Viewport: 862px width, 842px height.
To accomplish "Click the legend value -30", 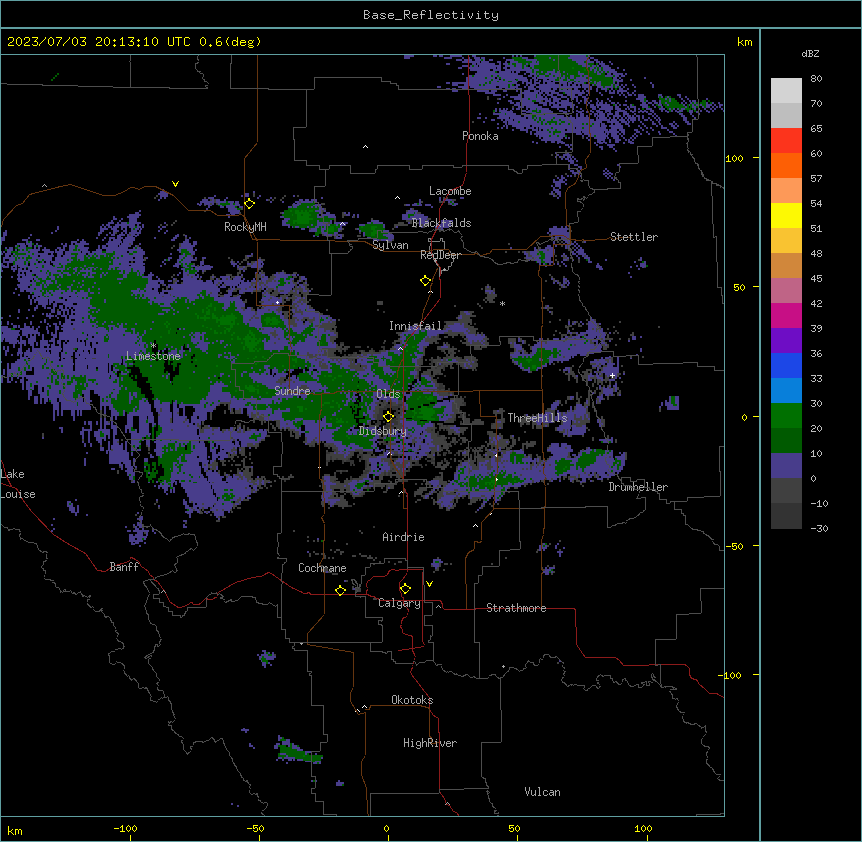I will (x=819, y=528).
